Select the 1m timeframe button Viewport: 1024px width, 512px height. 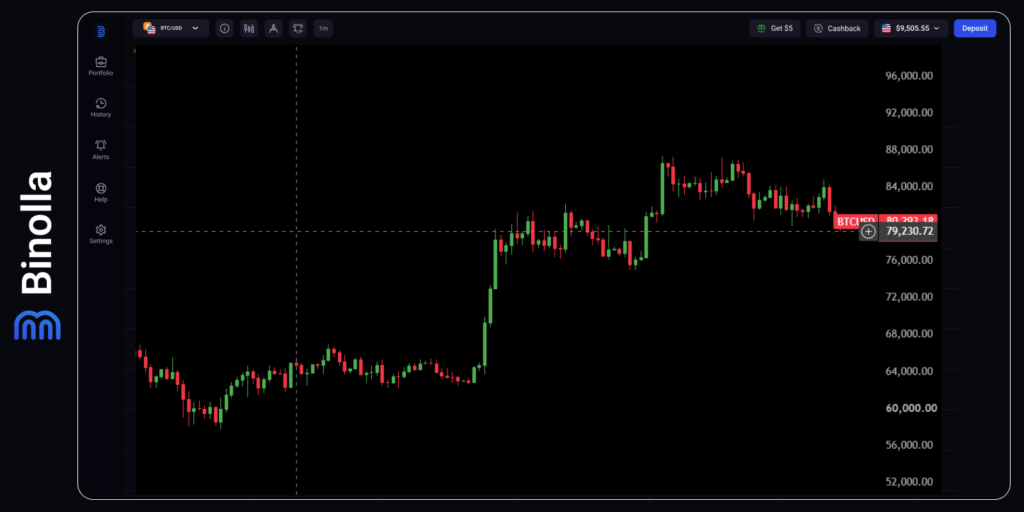(x=323, y=28)
